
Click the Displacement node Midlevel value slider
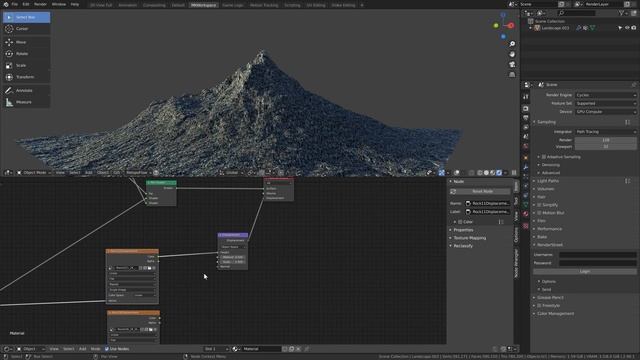coord(233,257)
